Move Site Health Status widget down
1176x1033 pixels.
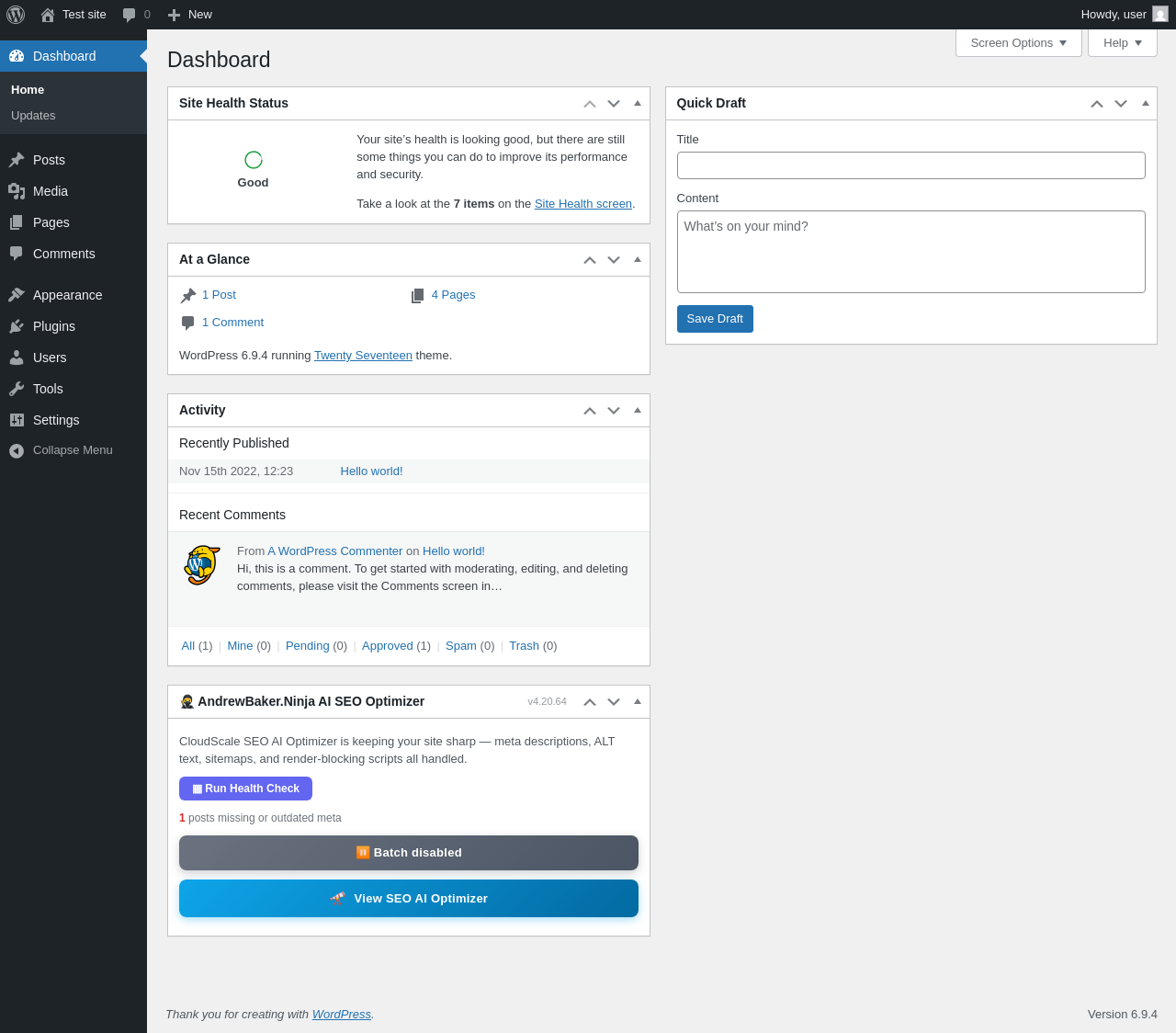(x=614, y=104)
